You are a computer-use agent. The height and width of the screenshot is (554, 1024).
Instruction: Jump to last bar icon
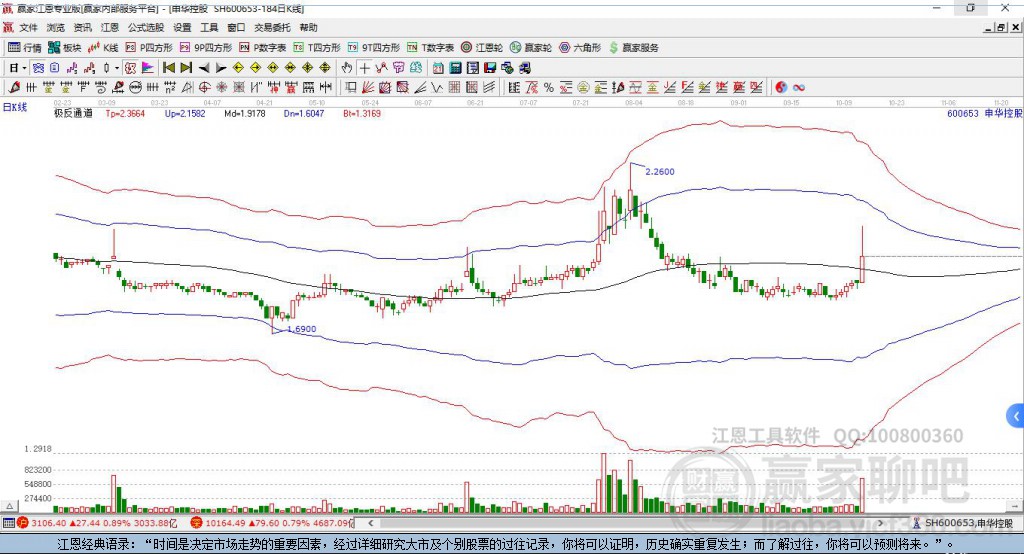click(x=186, y=68)
